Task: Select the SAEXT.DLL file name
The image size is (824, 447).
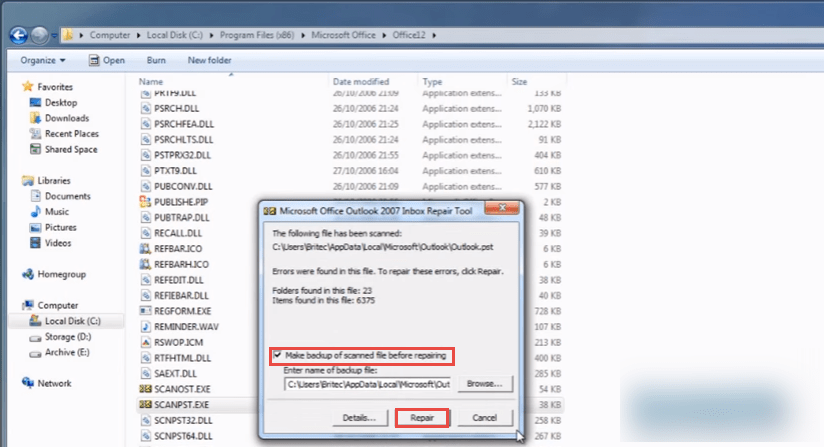Action: [176, 373]
